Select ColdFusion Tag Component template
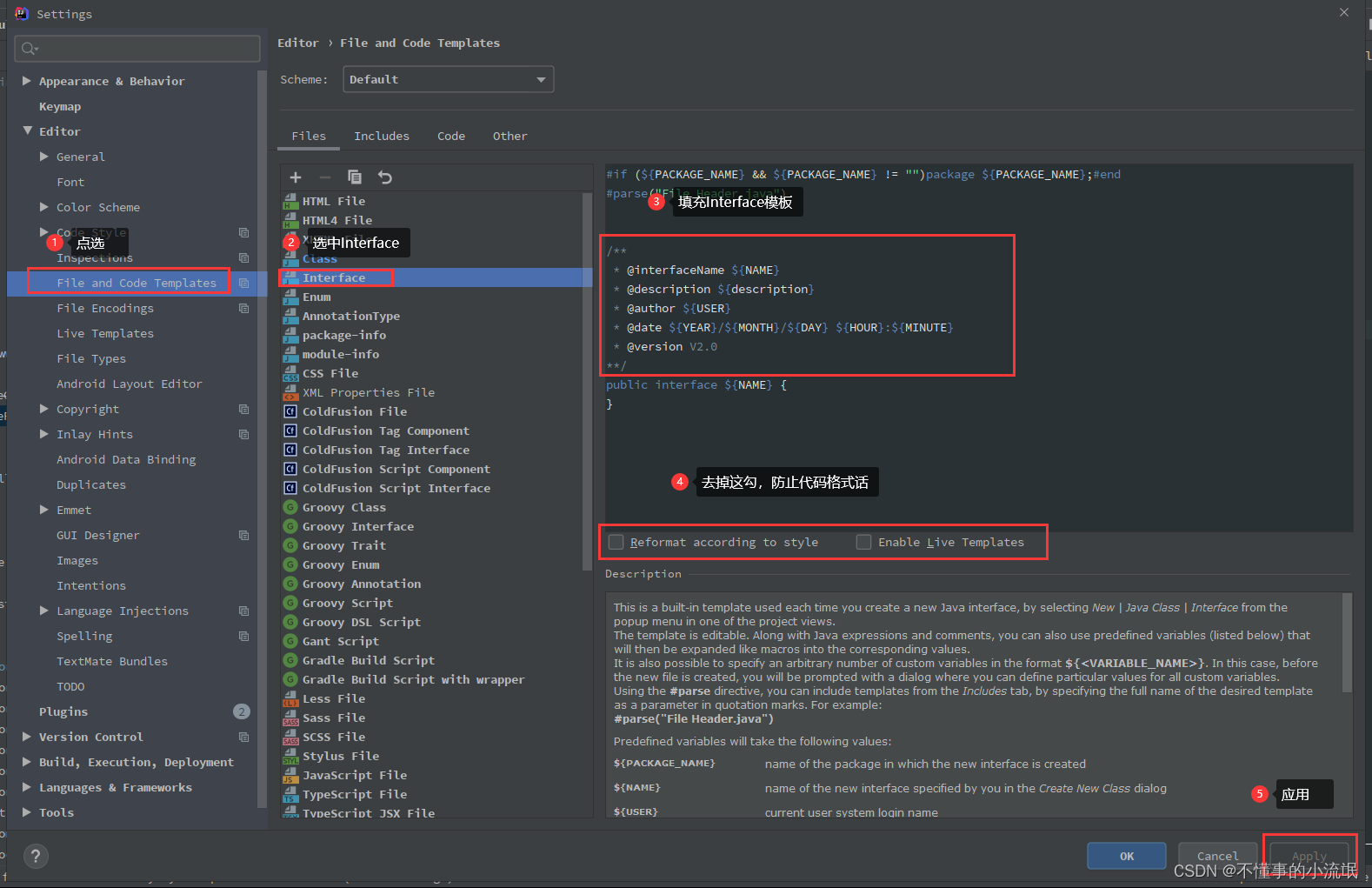1372x888 pixels. (x=386, y=431)
